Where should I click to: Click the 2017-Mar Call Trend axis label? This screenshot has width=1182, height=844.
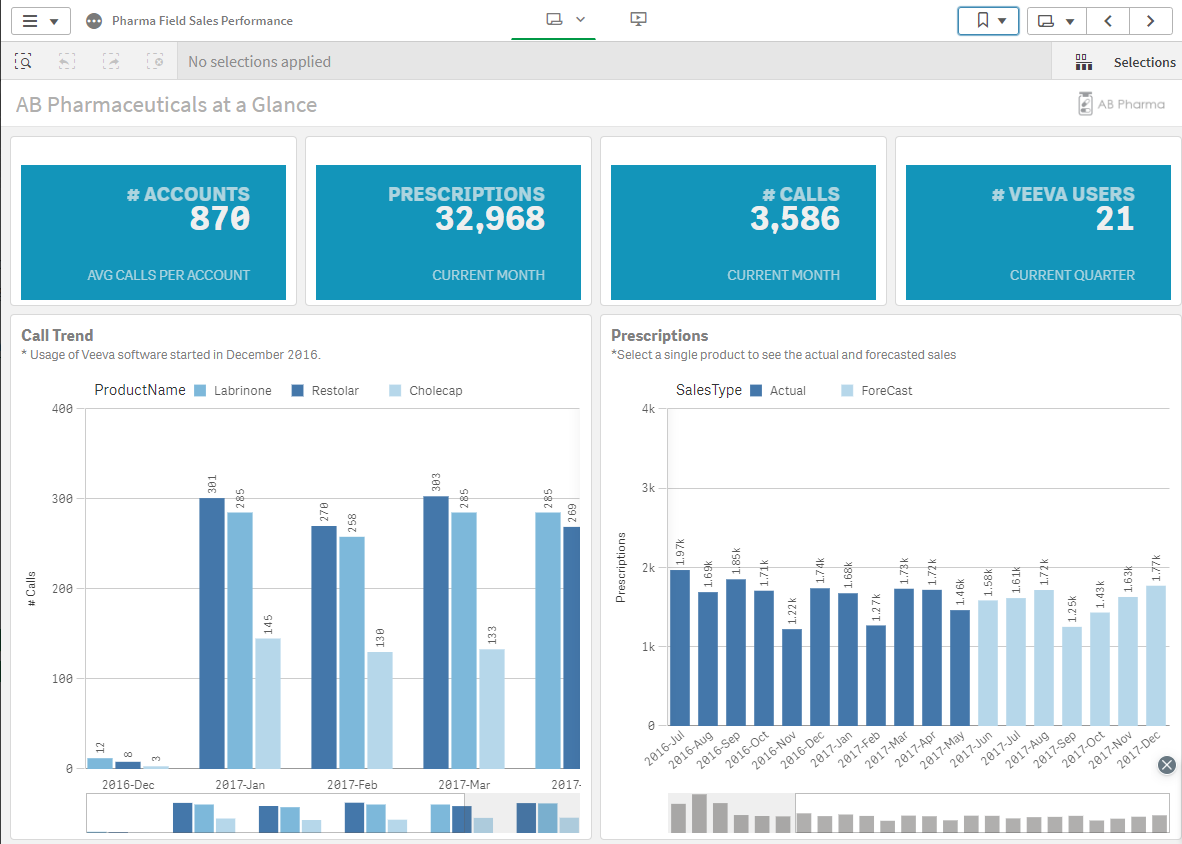click(x=464, y=784)
